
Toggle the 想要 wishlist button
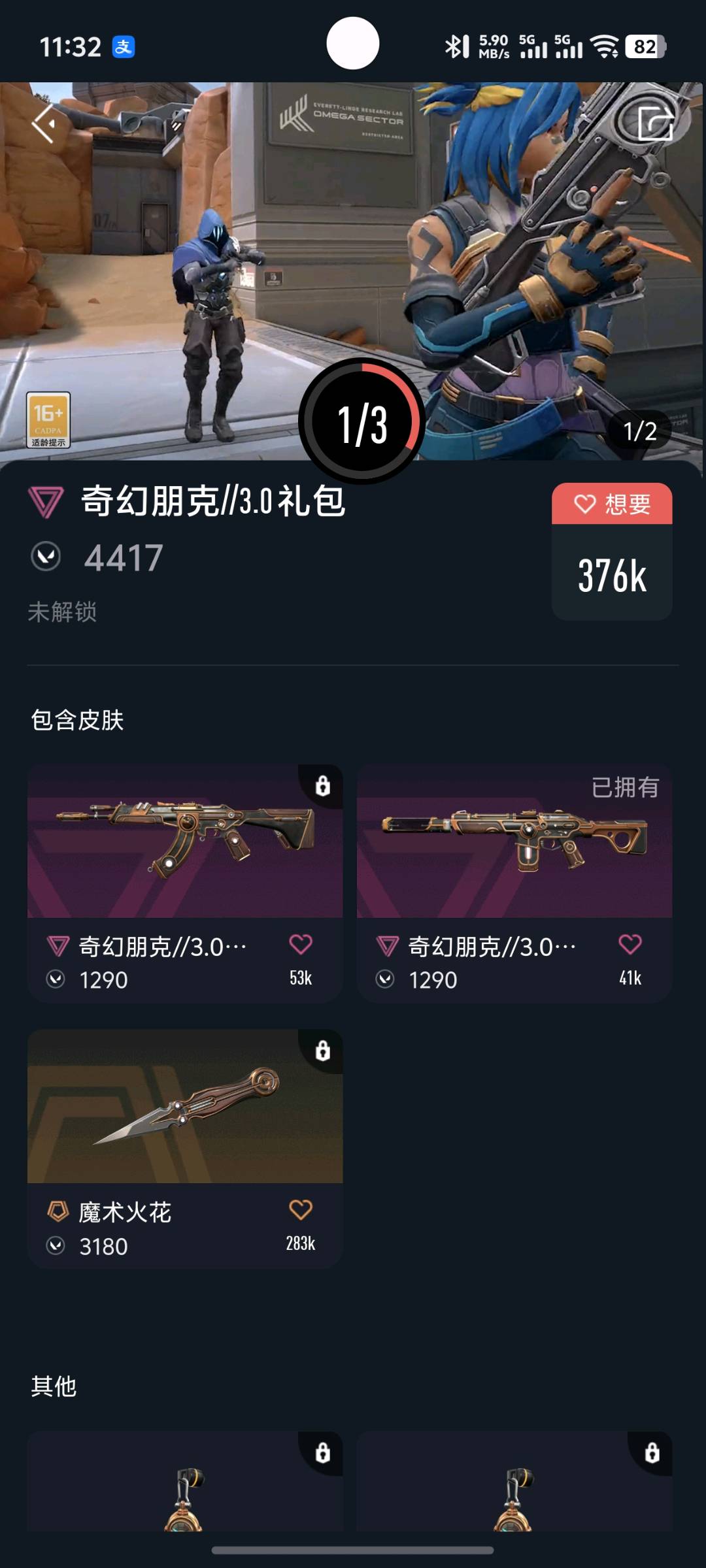click(612, 504)
